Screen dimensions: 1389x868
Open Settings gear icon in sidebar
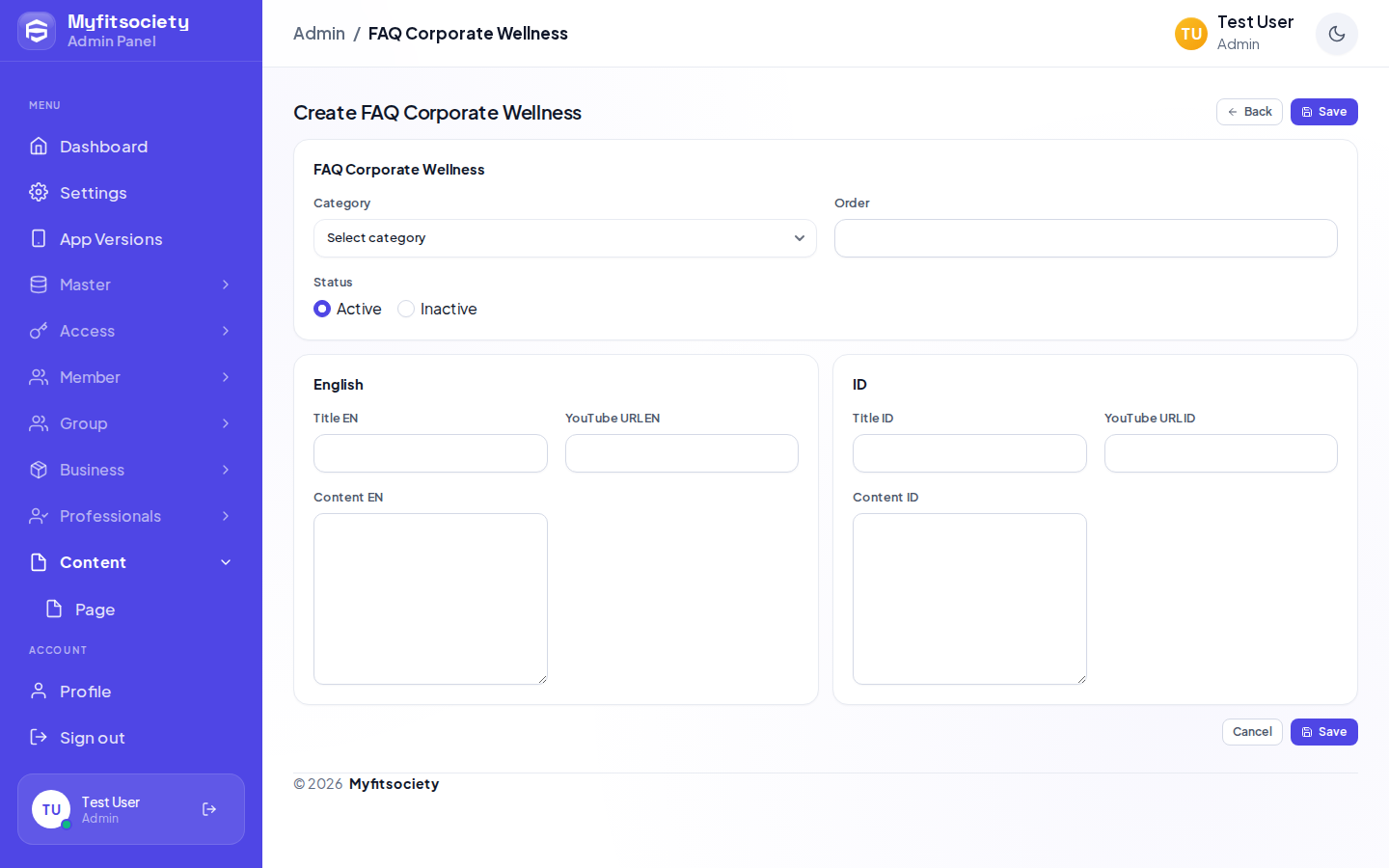(39, 192)
